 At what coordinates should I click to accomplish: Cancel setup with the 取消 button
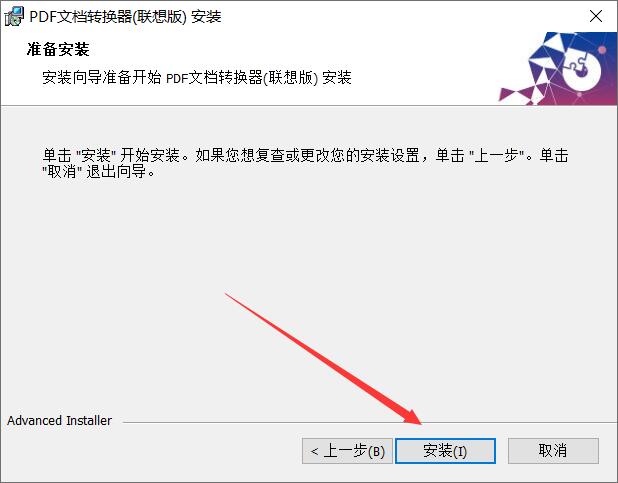pos(553,451)
